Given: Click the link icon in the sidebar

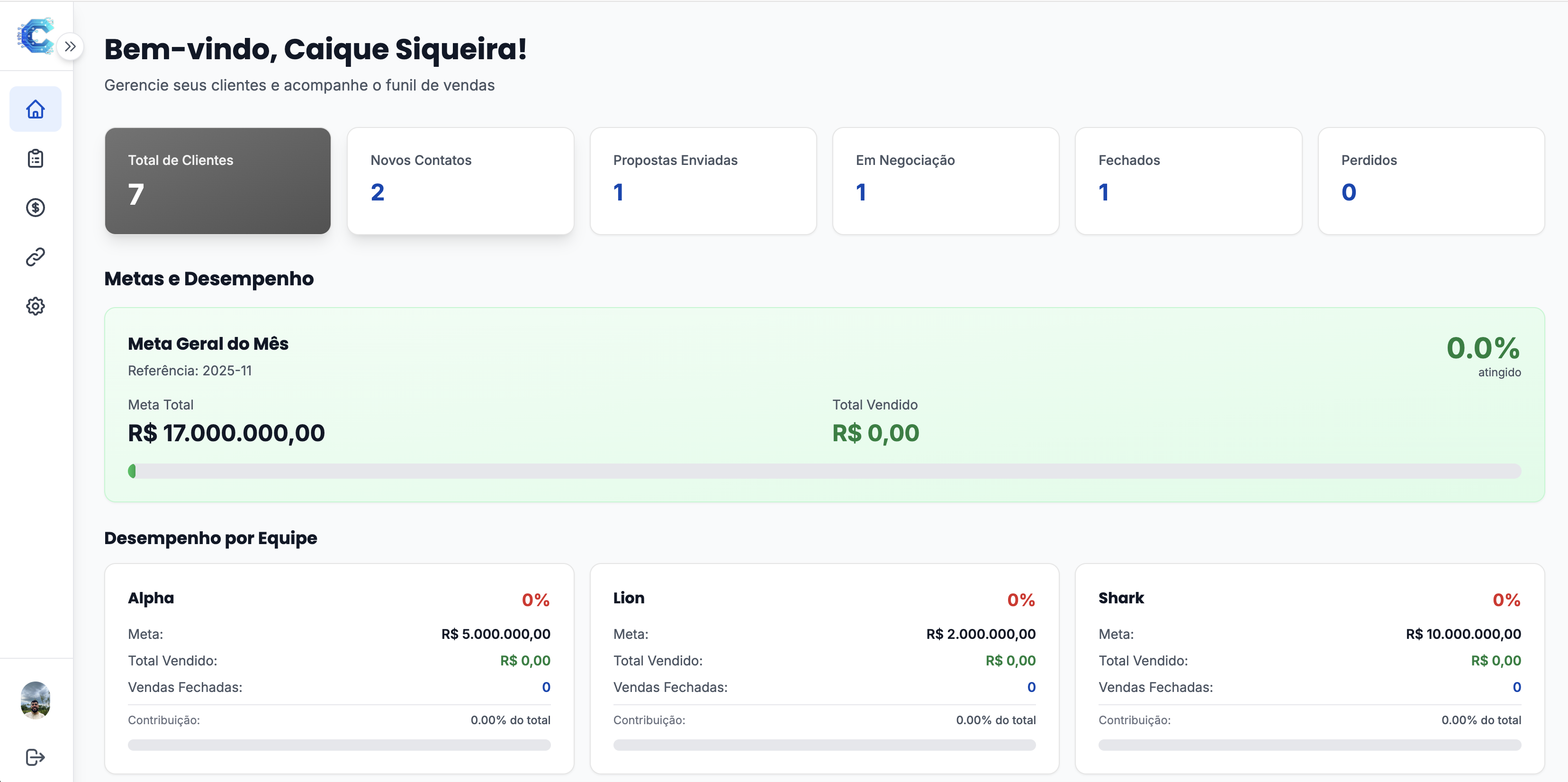Looking at the screenshot, I should (x=36, y=256).
